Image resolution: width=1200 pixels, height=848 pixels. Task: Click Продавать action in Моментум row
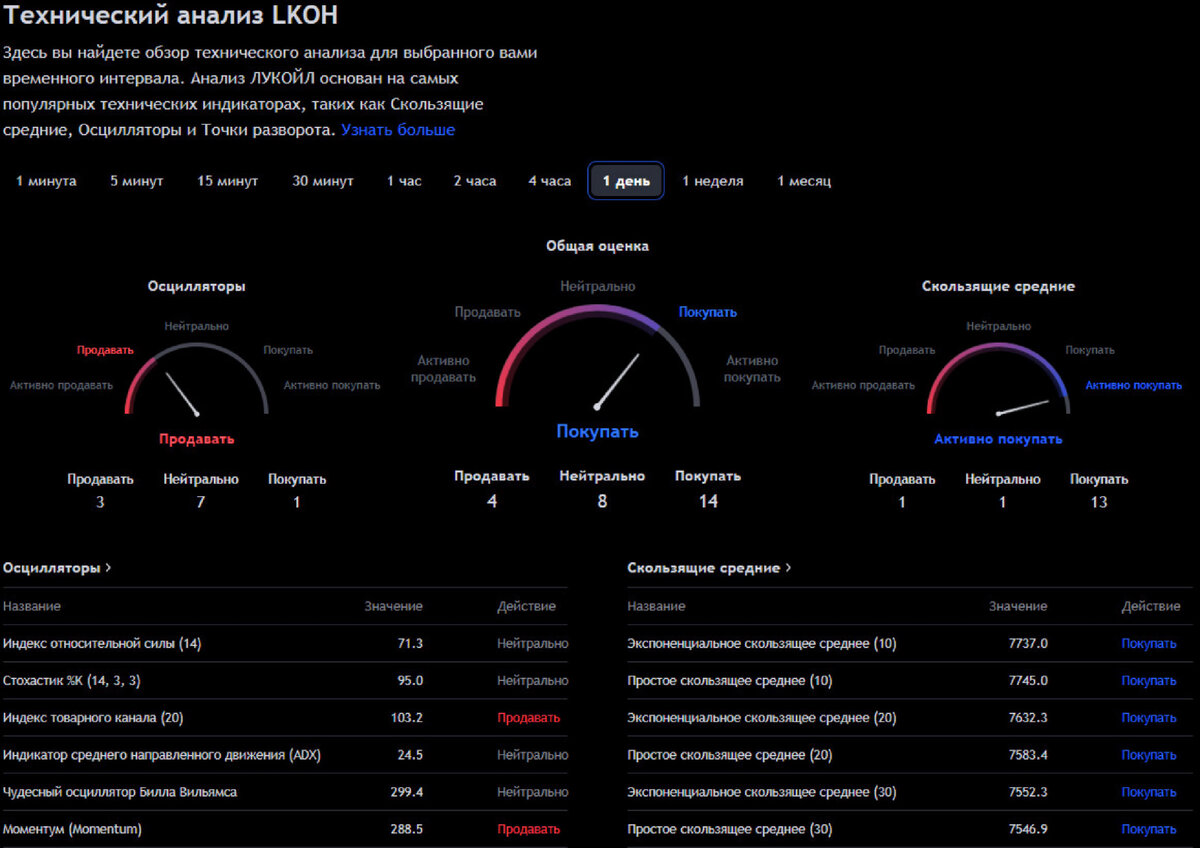pyautogui.click(x=528, y=829)
